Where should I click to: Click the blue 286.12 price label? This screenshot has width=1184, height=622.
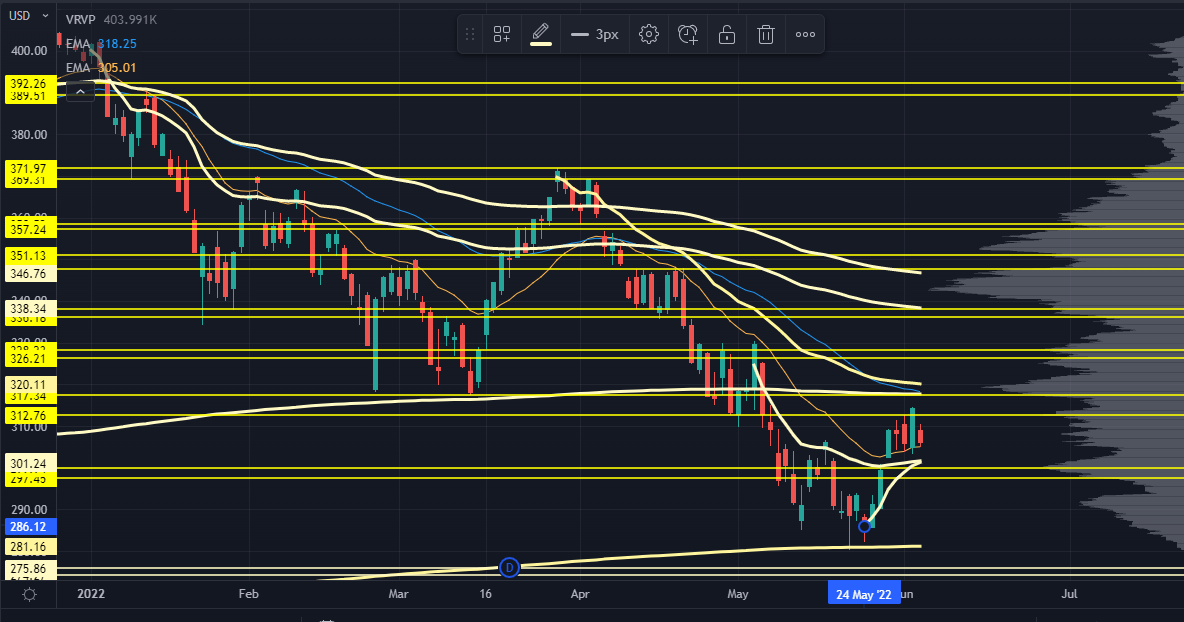[29, 527]
